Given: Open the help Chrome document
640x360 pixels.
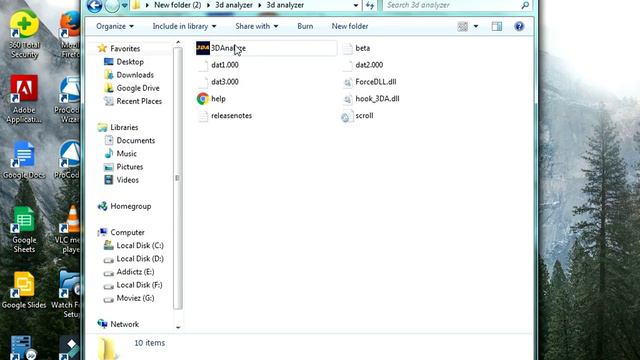Looking at the screenshot, I should (211, 99).
